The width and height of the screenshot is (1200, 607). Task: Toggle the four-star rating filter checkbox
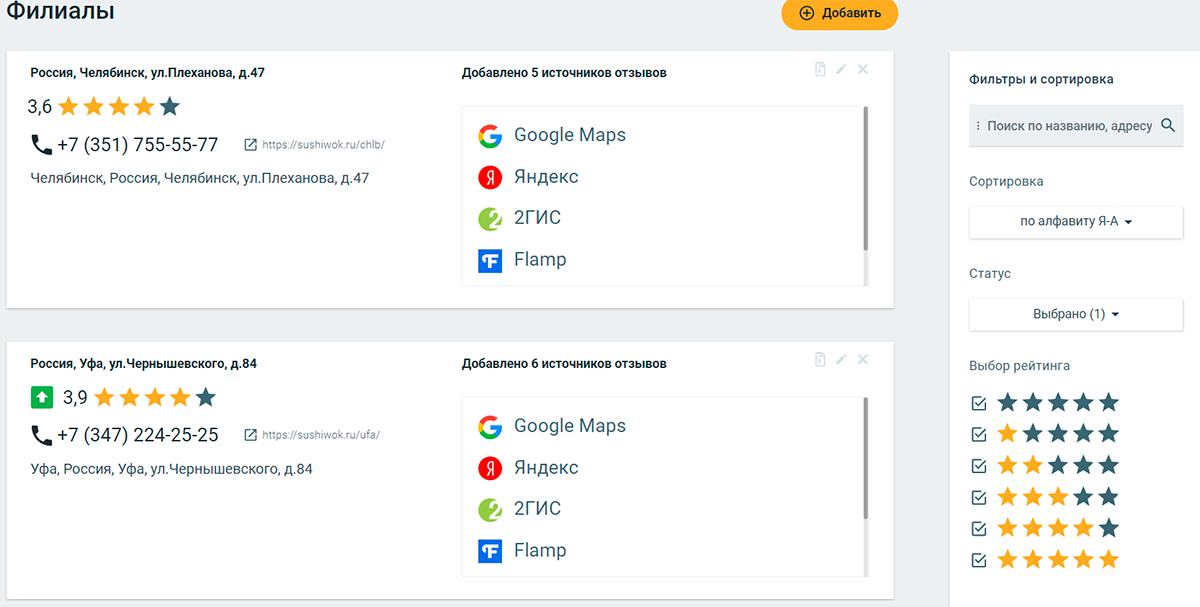click(979, 529)
